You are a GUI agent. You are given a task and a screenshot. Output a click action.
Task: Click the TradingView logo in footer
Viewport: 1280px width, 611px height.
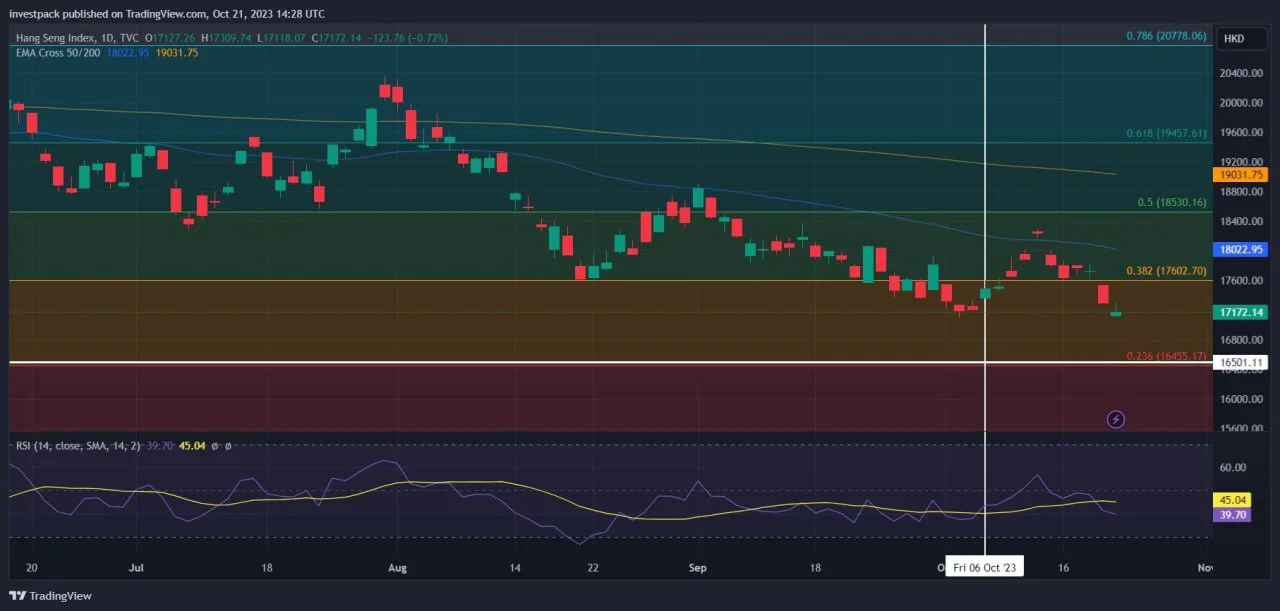pos(50,596)
